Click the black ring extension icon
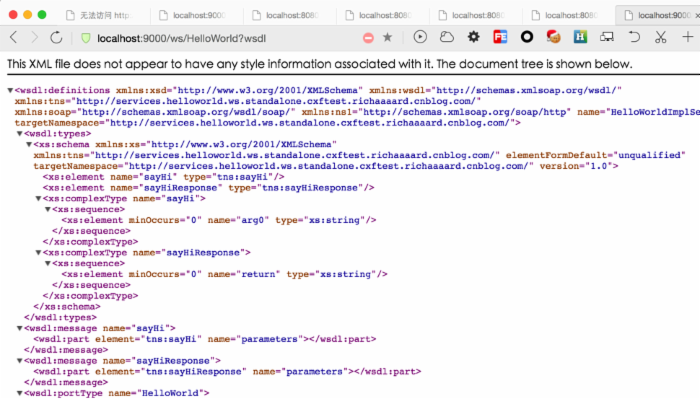 pos(527,37)
